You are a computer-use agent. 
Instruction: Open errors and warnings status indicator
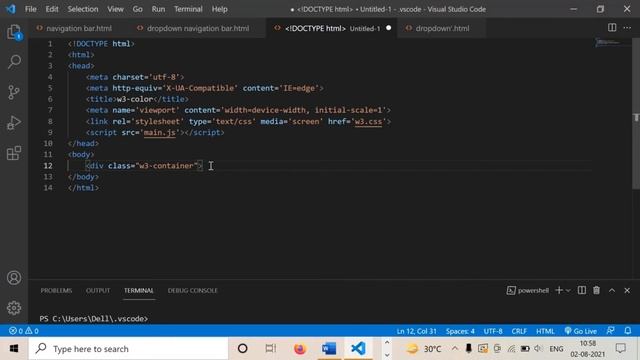click(24, 331)
